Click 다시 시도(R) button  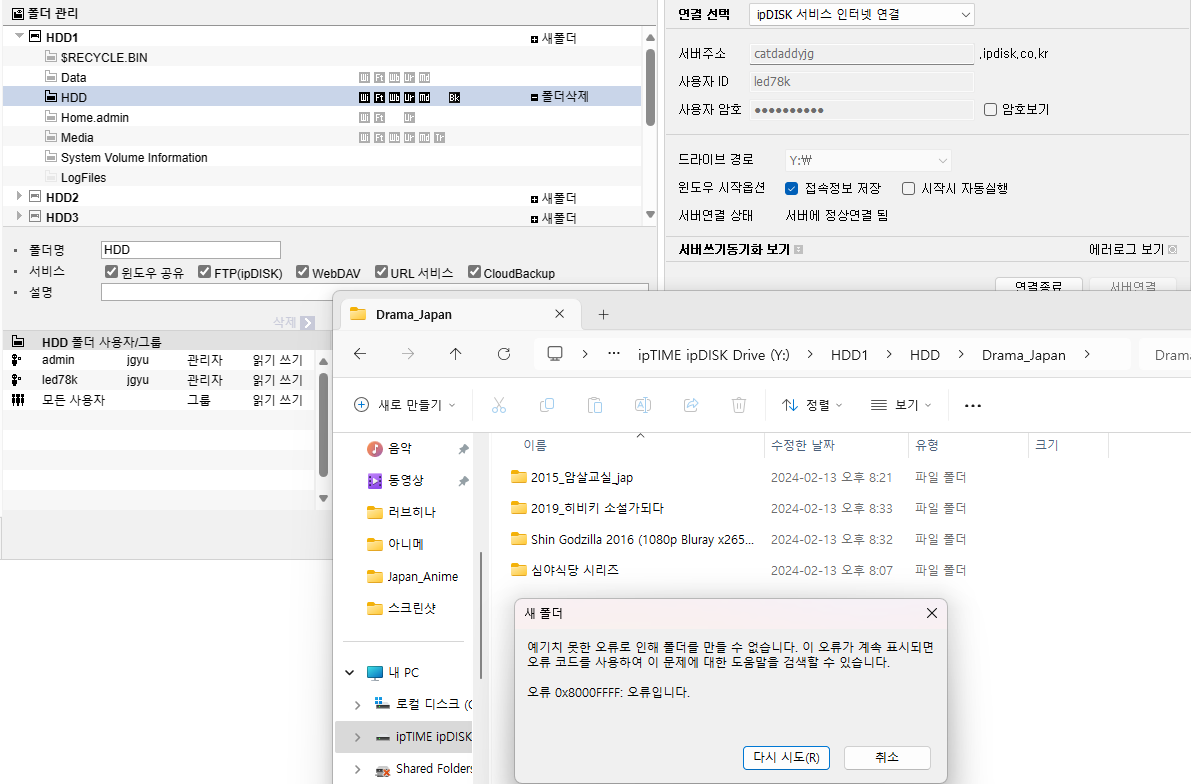pos(786,757)
